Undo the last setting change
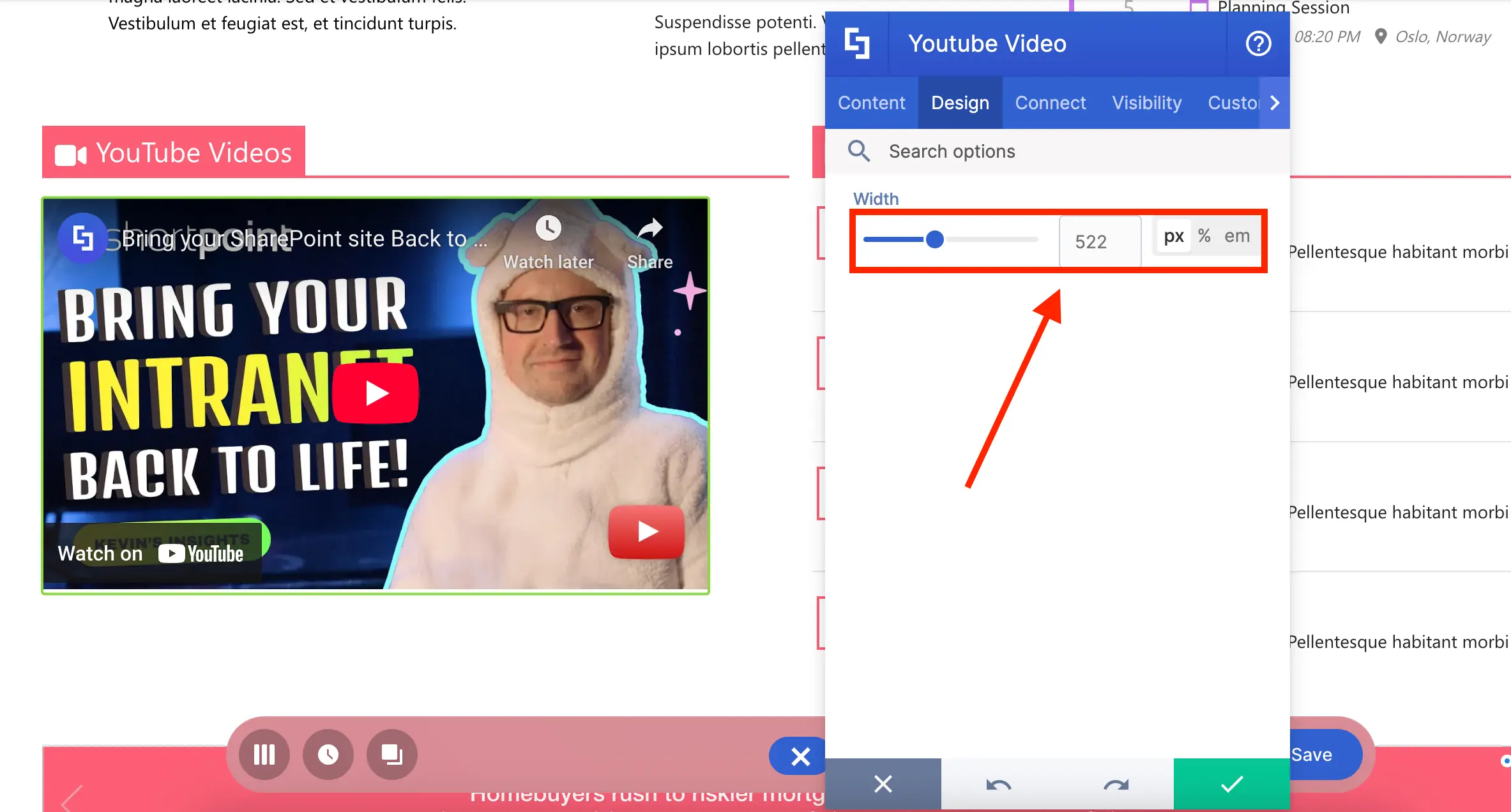The width and height of the screenshot is (1511, 812). [999, 785]
